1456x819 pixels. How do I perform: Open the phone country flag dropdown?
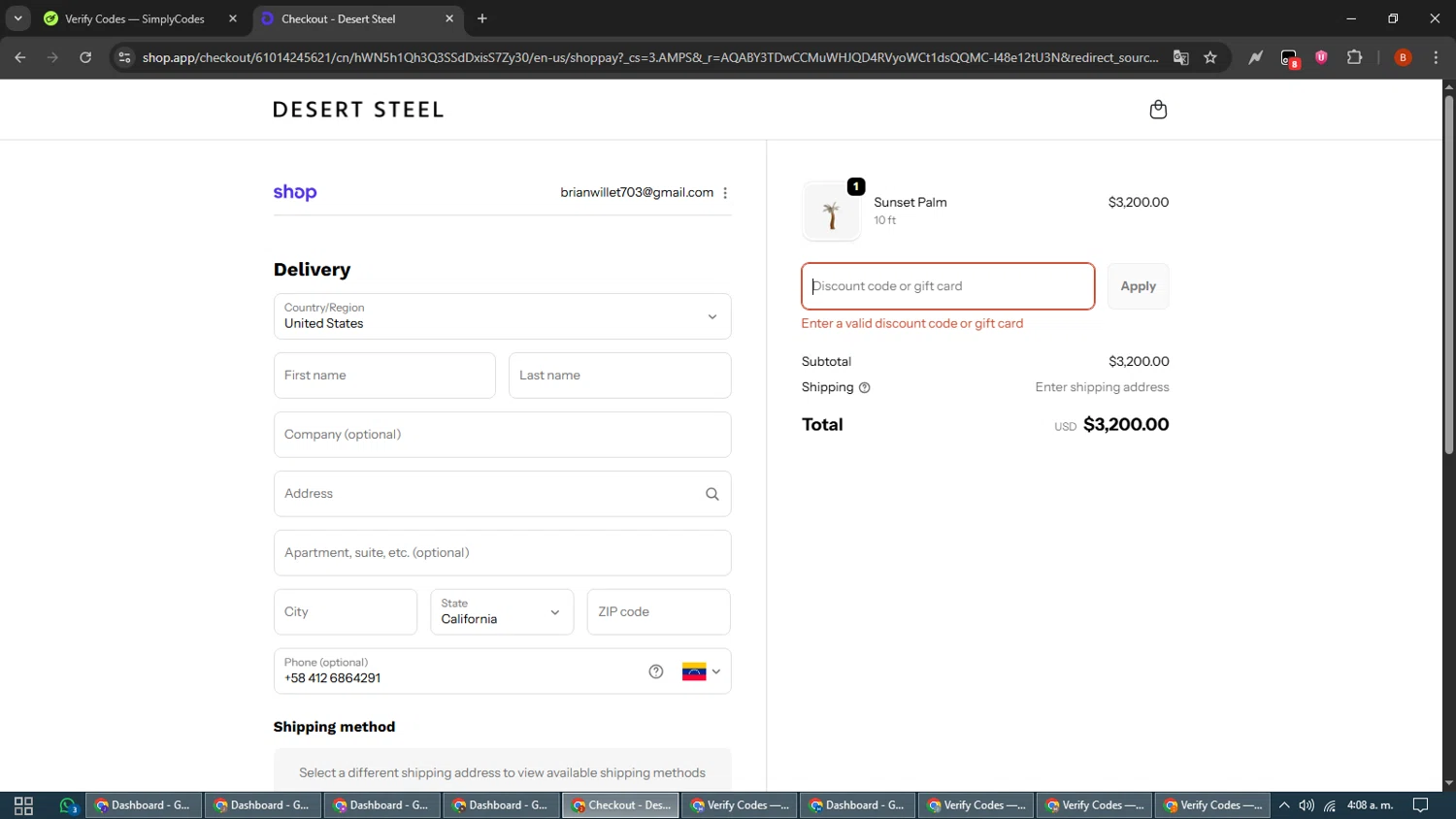701,672
